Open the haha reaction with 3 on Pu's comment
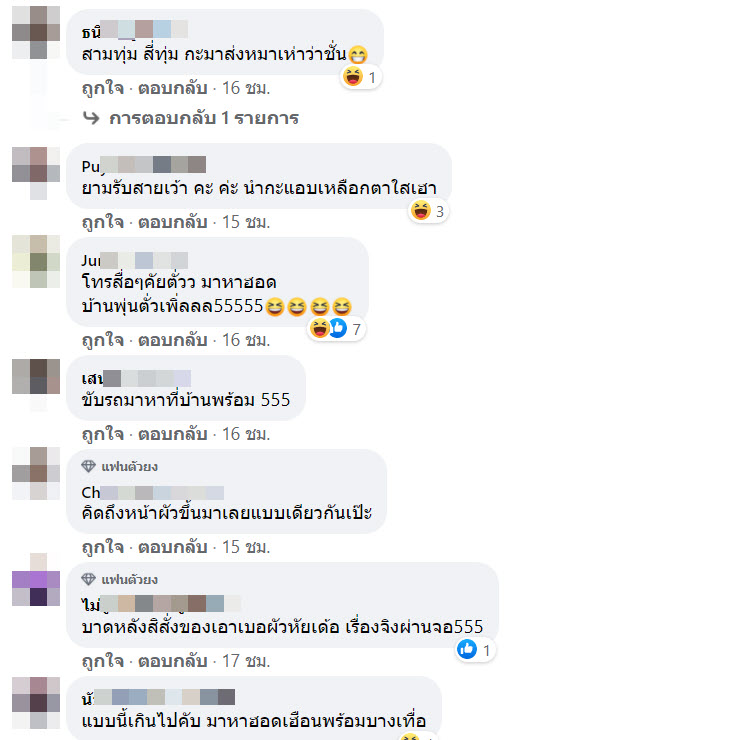Screen dimensions: 732x740 coord(428,211)
